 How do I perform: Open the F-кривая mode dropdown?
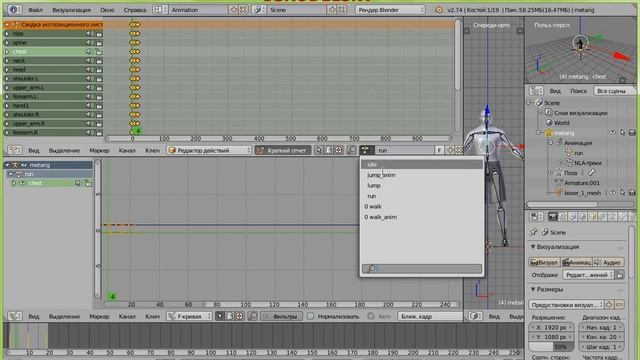click(x=189, y=316)
